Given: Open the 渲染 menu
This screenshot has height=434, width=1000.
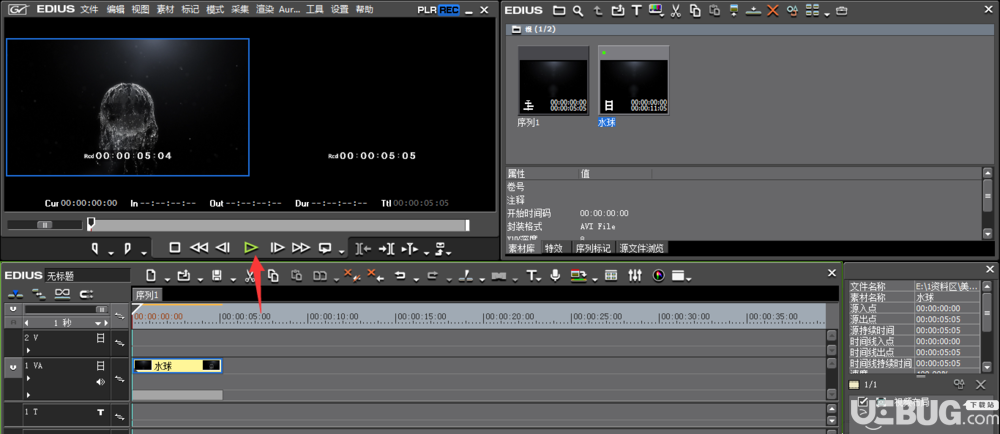Looking at the screenshot, I should point(265,10).
